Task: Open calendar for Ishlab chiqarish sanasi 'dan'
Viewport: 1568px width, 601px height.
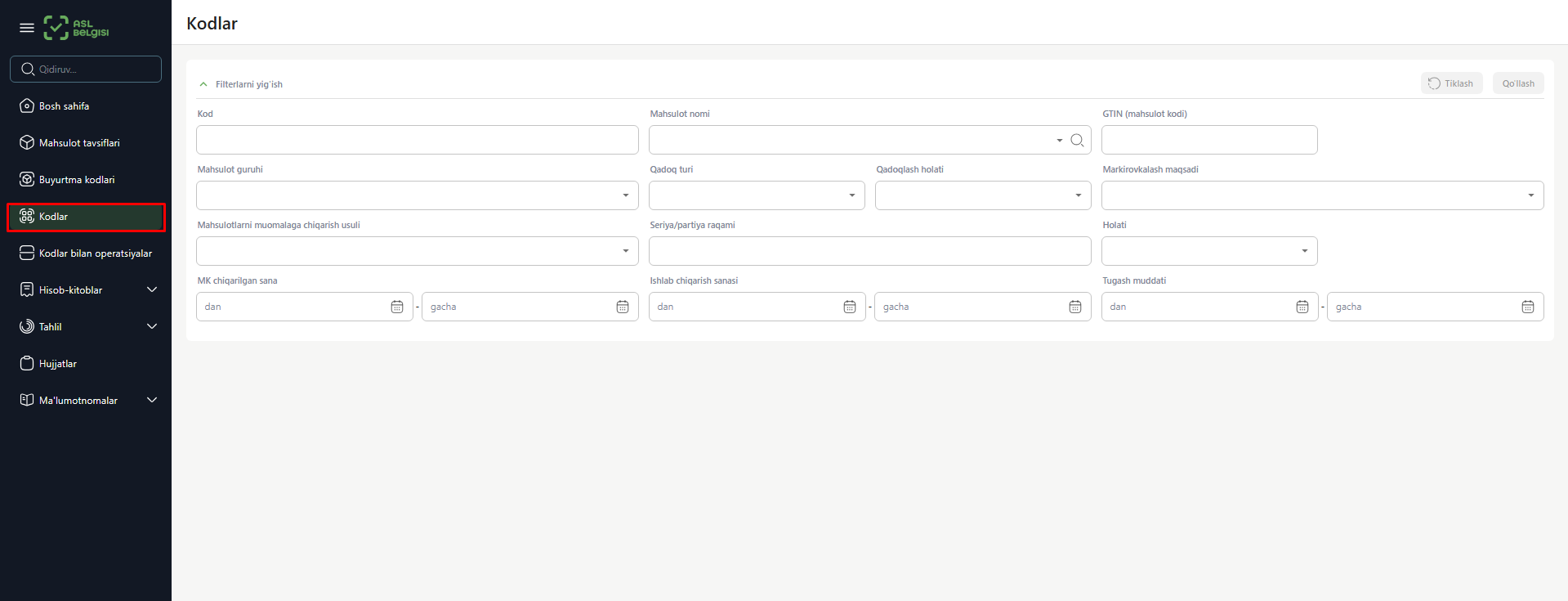Action: (850, 307)
